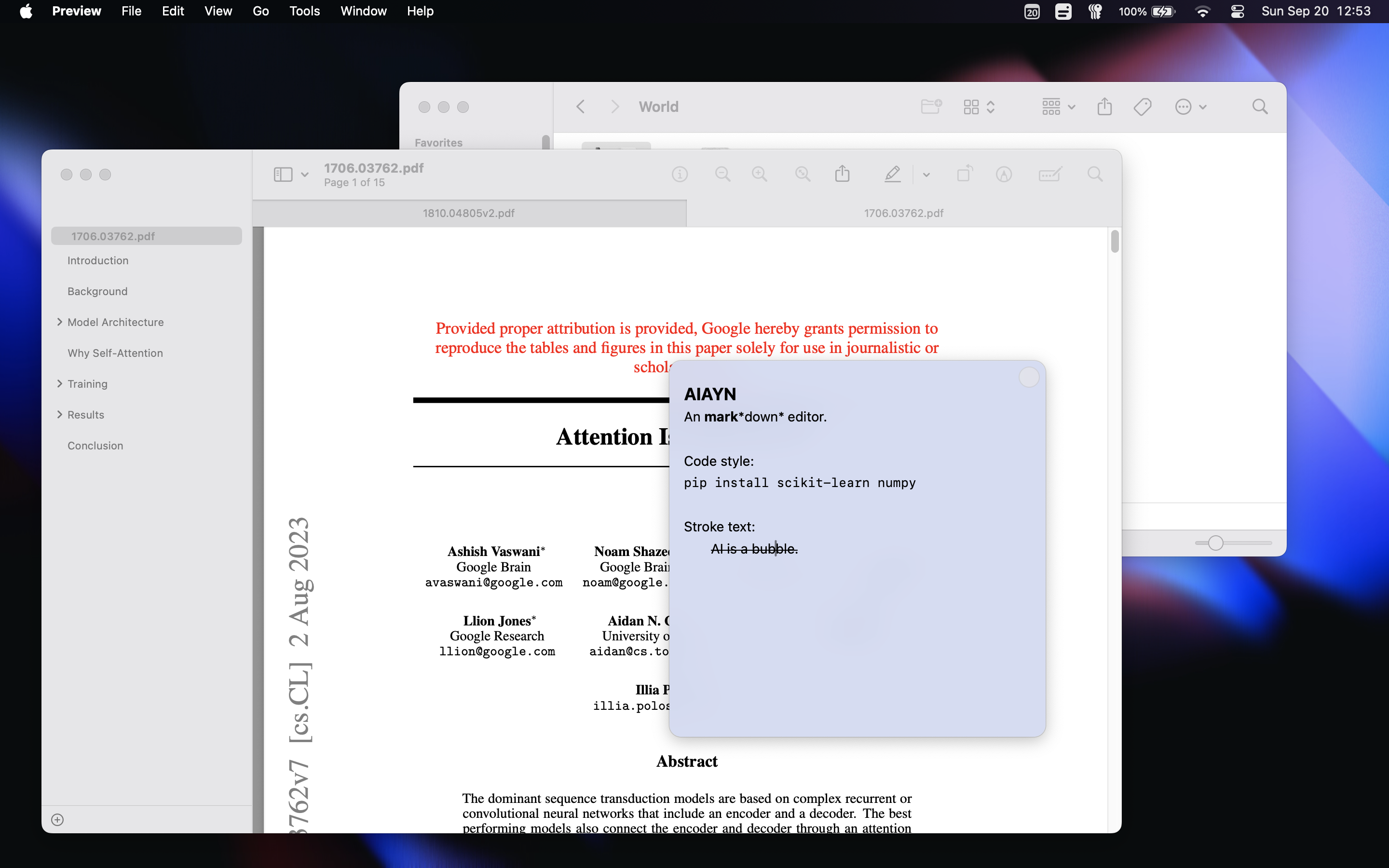Jump to Background section in outline
The image size is (1389, 868).
coord(97,291)
